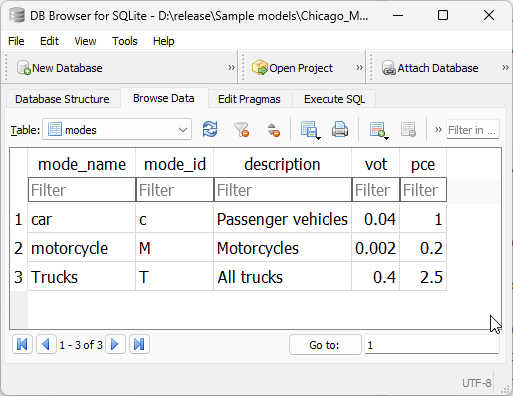Expand hidden table toolbar items chevron

438,129
